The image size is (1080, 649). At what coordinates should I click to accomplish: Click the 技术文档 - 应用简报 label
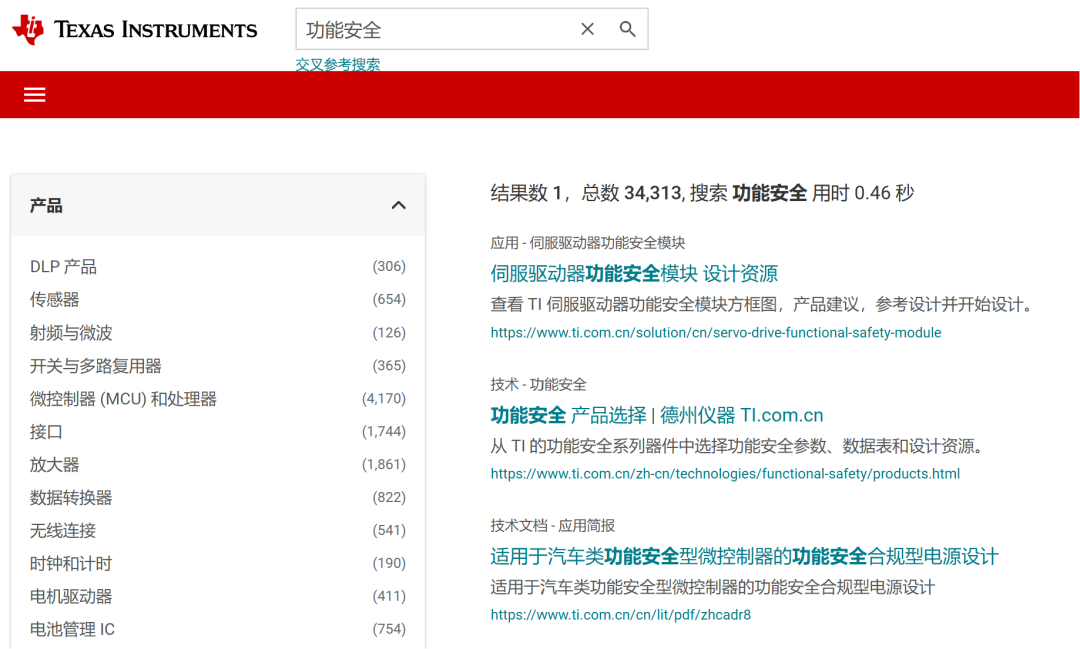(x=552, y=526)
